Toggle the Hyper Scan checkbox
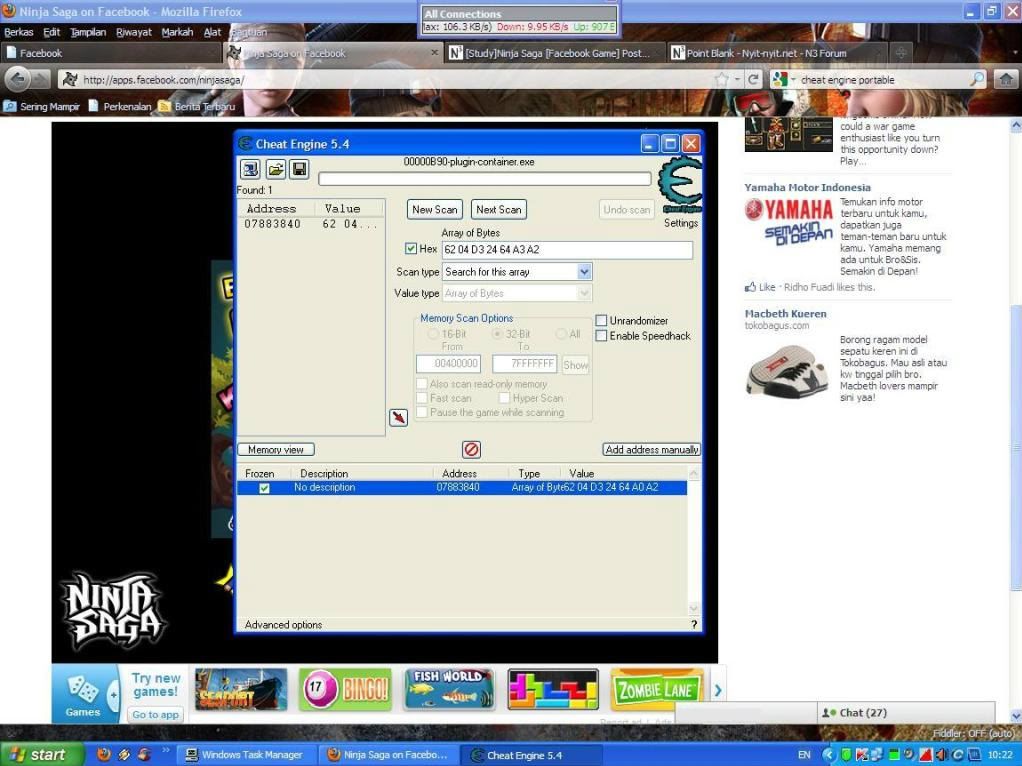The image size is (1022, 766). click(504, 398)
